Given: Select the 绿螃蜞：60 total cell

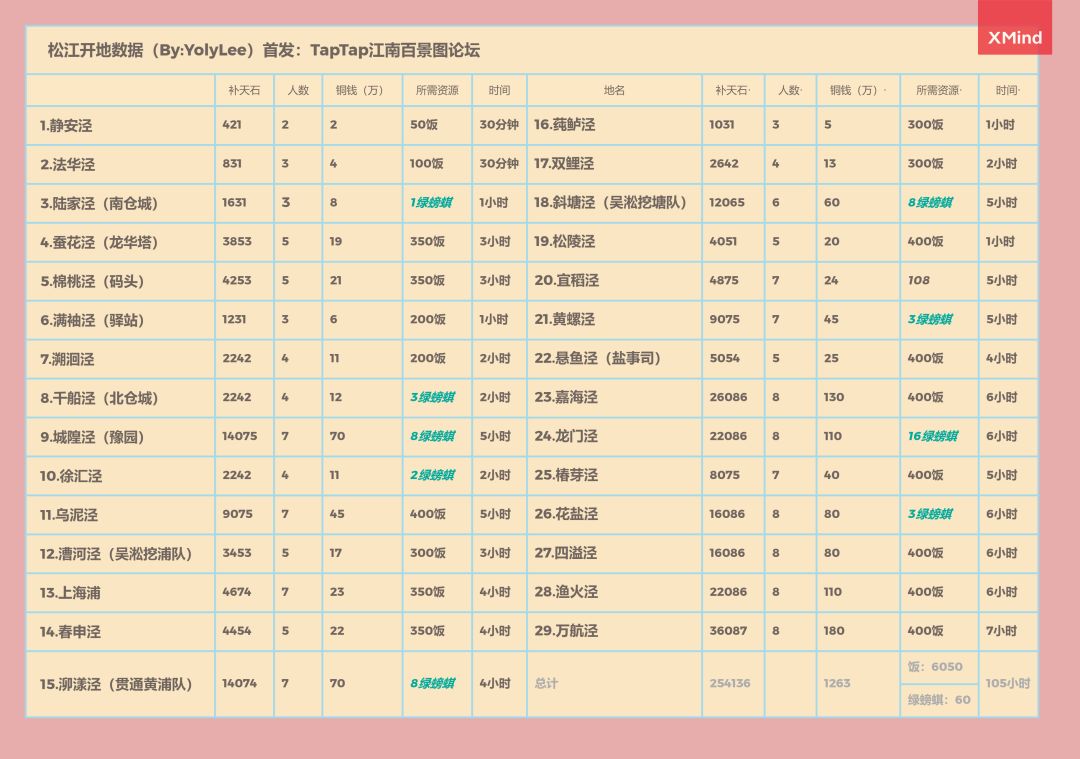Looking at the screenshot, I should tap(939, 700).
